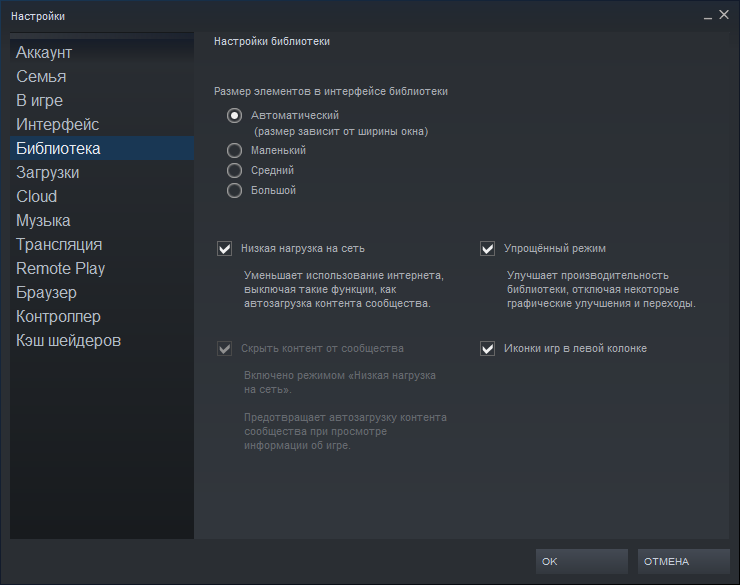Screen dimensions: 740x585
Task: Go to Музыка settings
Action: point(101,220)
